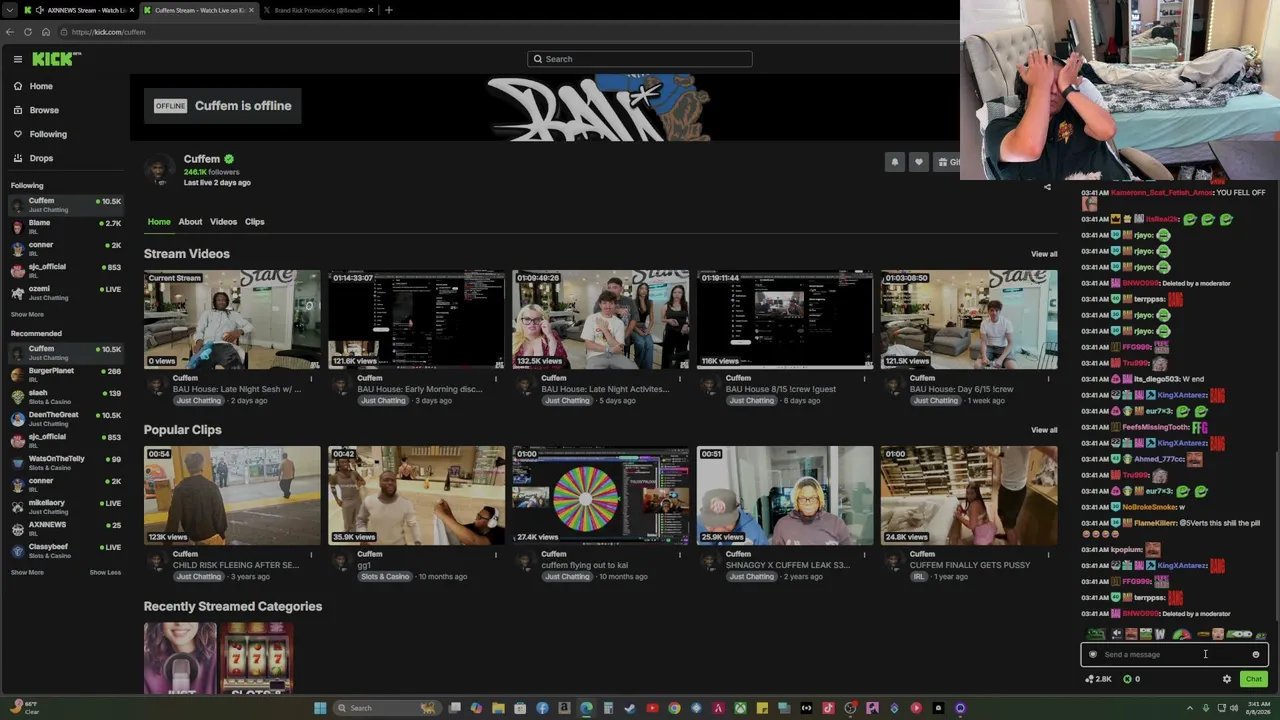The height and width of the screenshot is (720, 1280).
Task: Collapse Recommended list with Show Less
Action: 105,572
